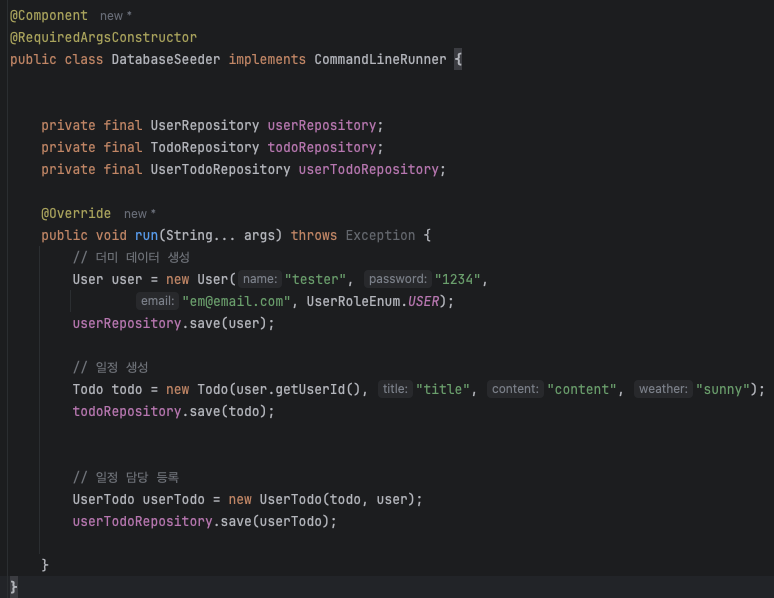The image size is (774, 598).
Task: Click UserRoleEnum in the User constructor
Action: pos(353,301)
